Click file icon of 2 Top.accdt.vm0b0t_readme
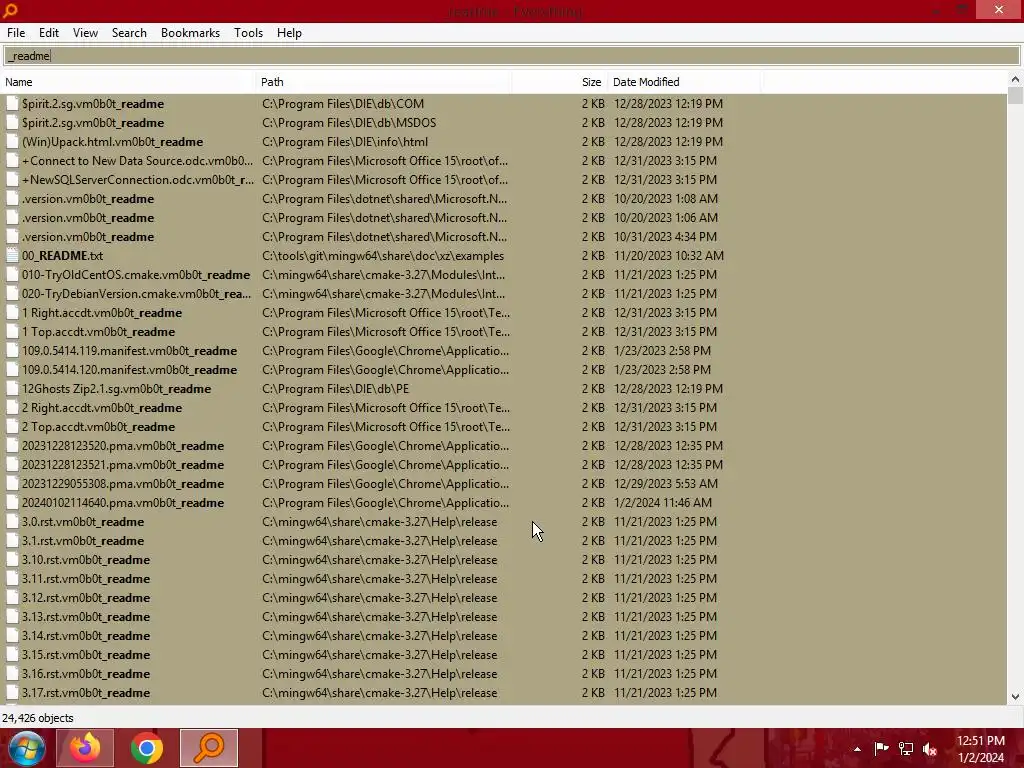This screenshot has height=768, width=1024. click(12, 426)
